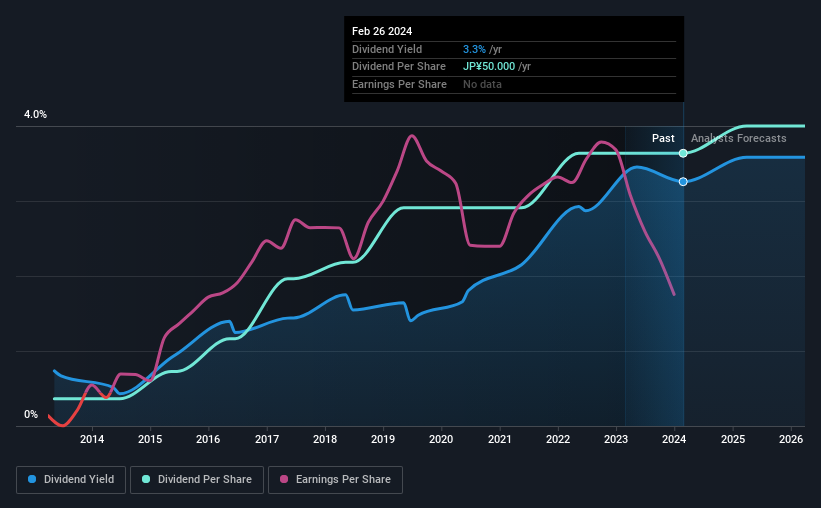Click the blue dividend yield marker at Feb 2024

pos(683,182)
